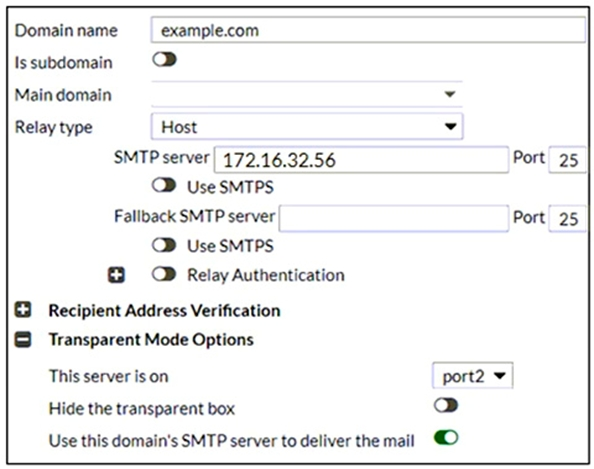
Task: Open the Relay type dropdown
Action: [307, 127]
